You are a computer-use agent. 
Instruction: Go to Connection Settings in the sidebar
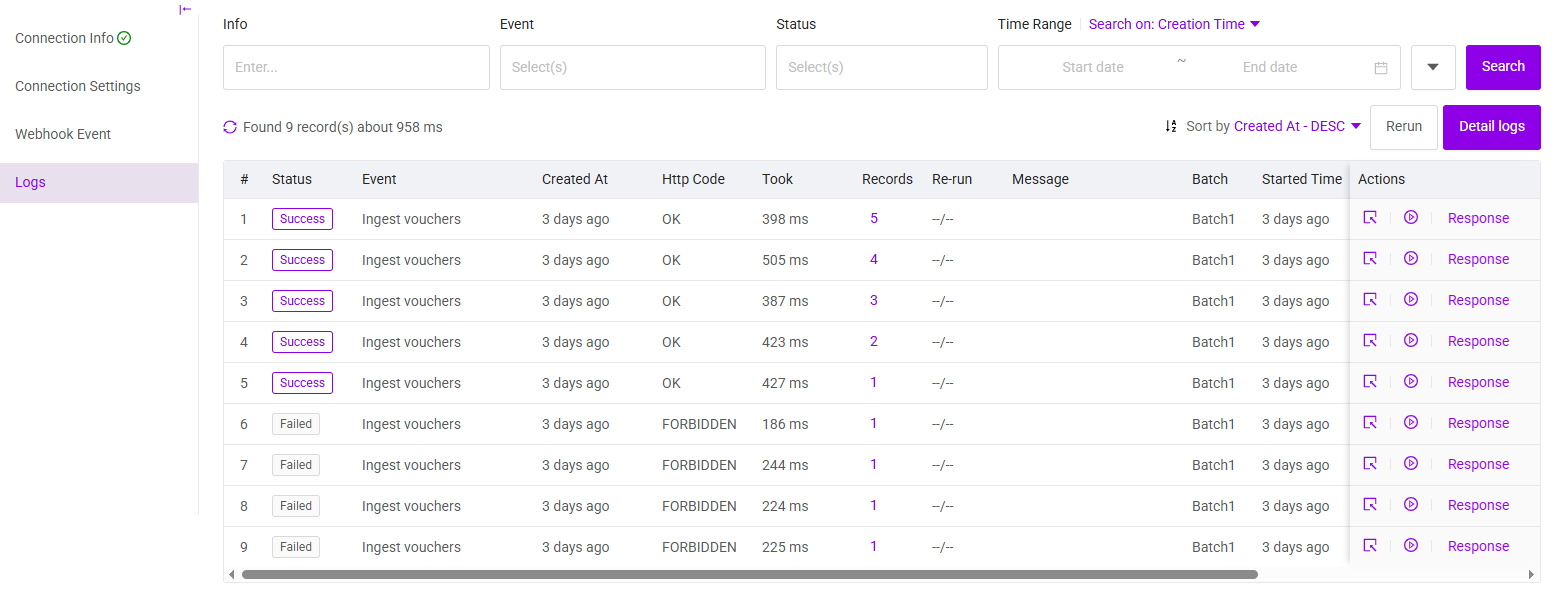(x=78, y=86)
